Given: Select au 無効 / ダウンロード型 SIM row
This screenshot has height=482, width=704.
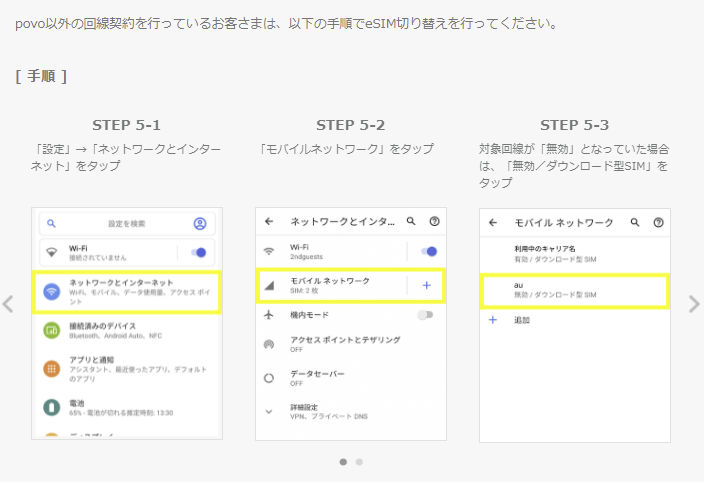Looking at the screenshot, I should (x=575, y=290).
